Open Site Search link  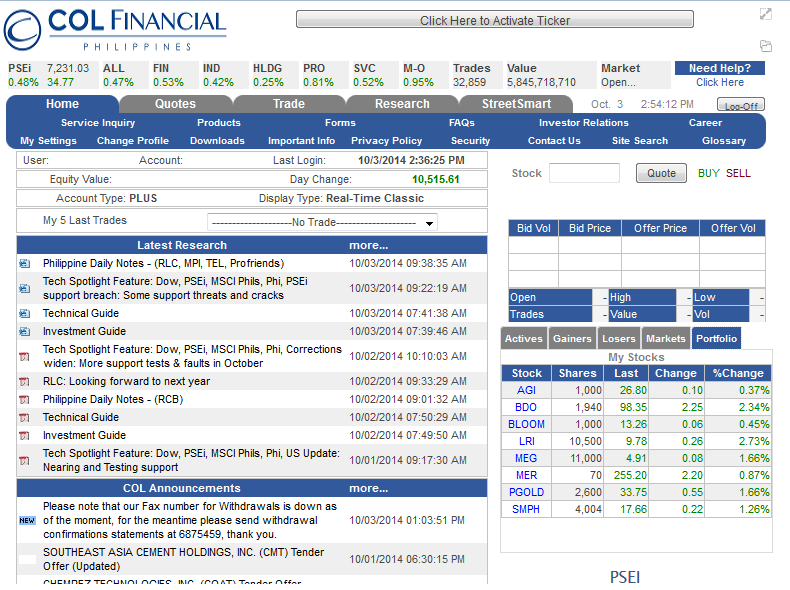click(640, 141)
